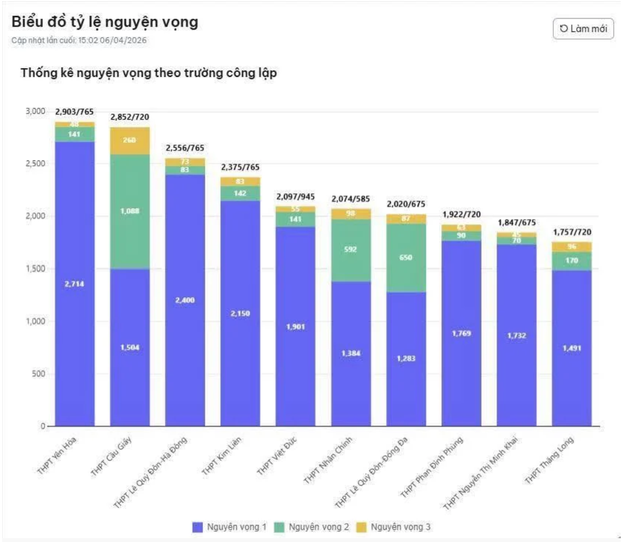Viewport: 640px width, 542px height.
Task: Click THPT Yên Hòa purple bar 2,714
Action: click(75, 285)
